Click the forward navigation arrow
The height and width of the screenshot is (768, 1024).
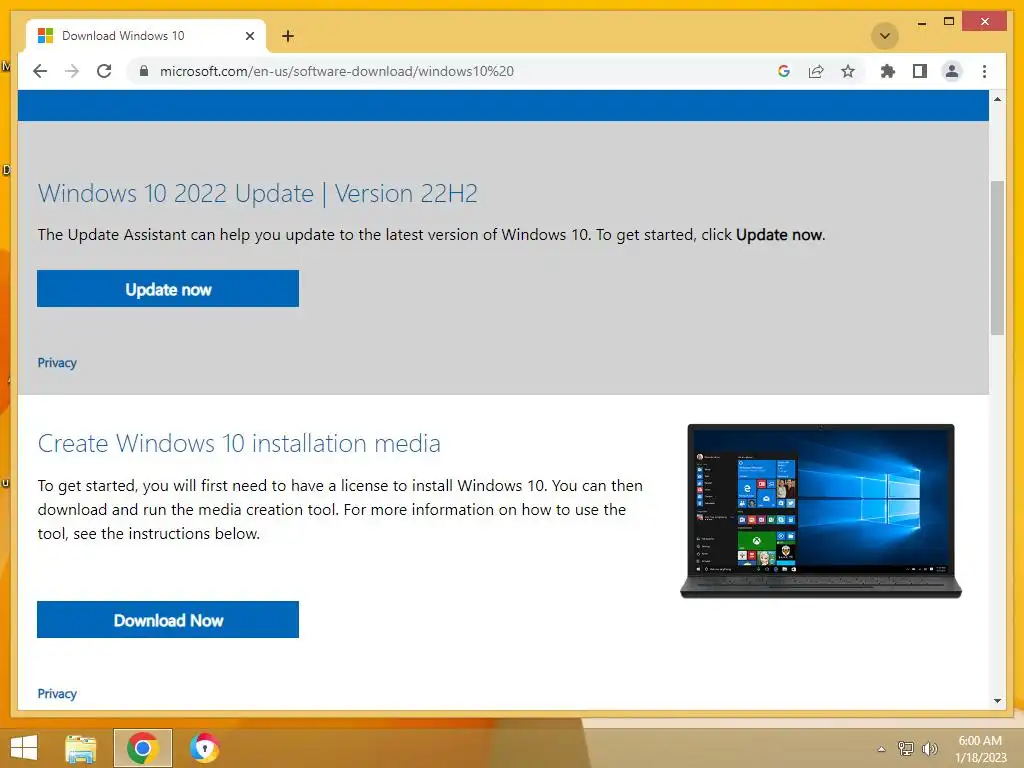click(72, 71)
